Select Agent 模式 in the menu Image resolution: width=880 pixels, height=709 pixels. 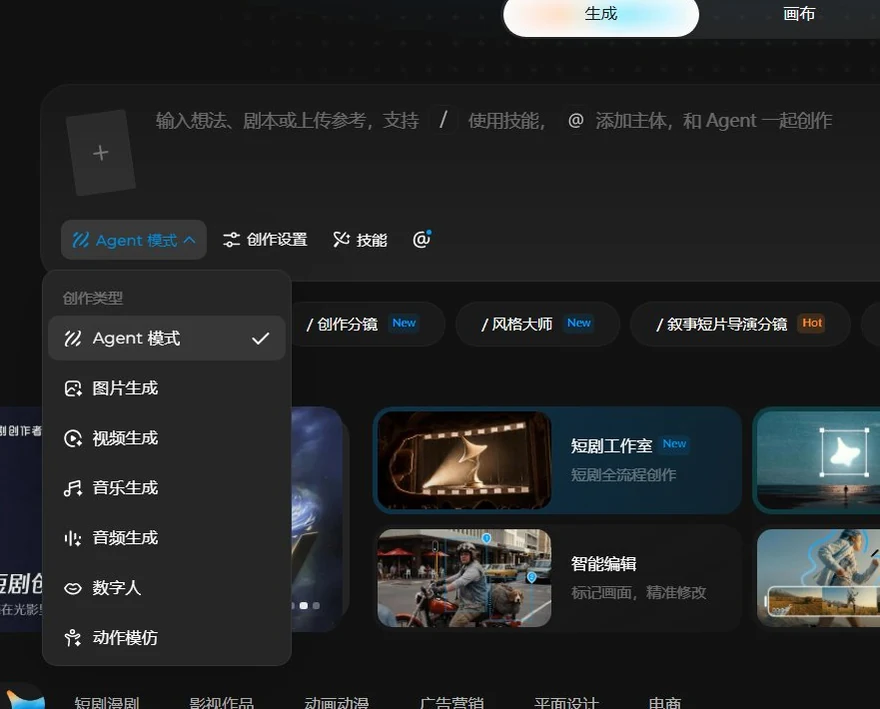tap(167, 338)
